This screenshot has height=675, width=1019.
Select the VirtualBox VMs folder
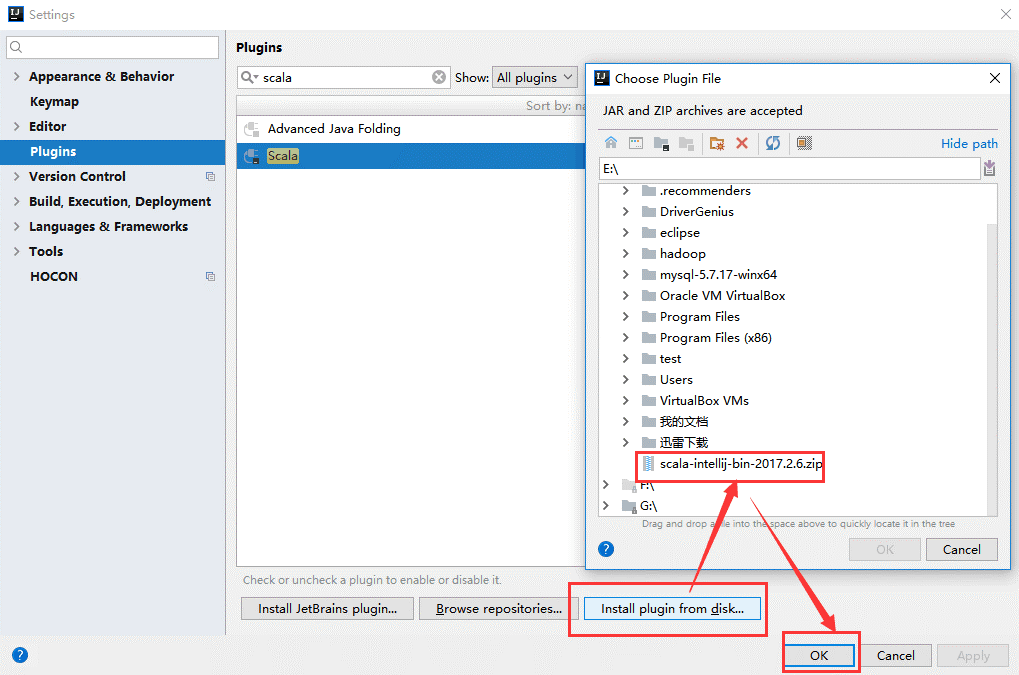click(x=704, y=401)
